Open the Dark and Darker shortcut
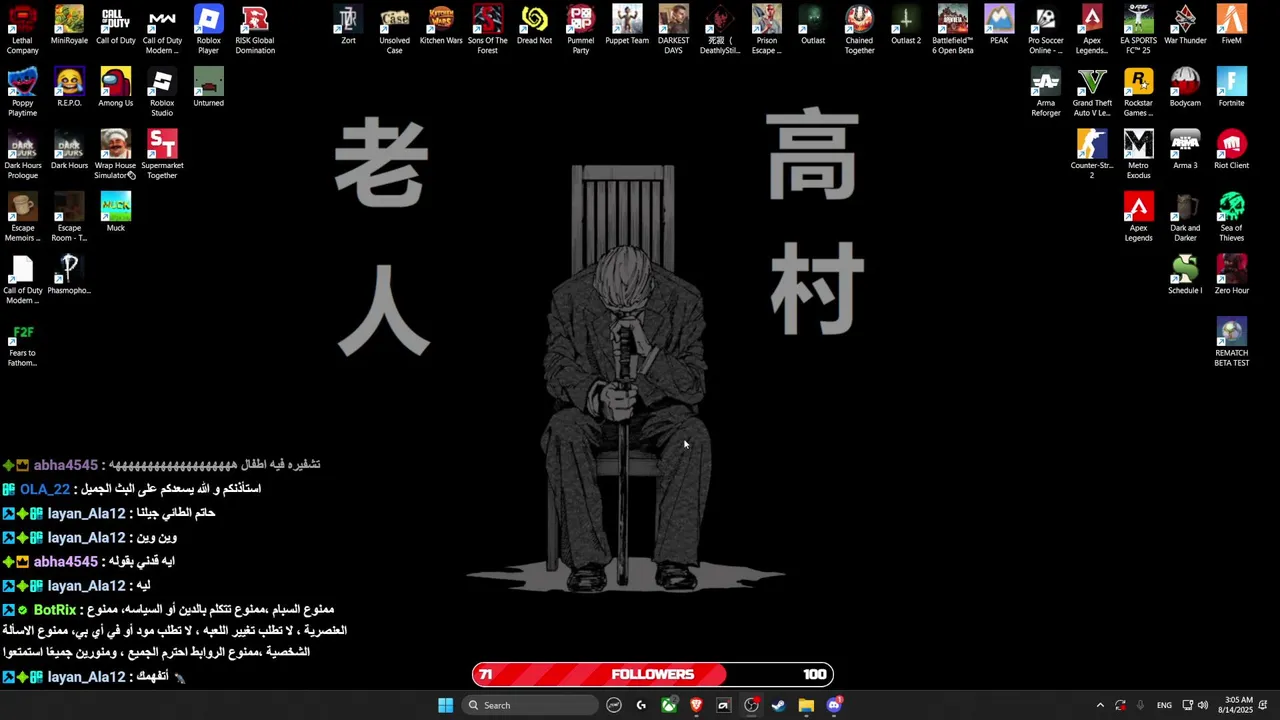This screenshot has width=1280, height=720. coord(1185,217)
